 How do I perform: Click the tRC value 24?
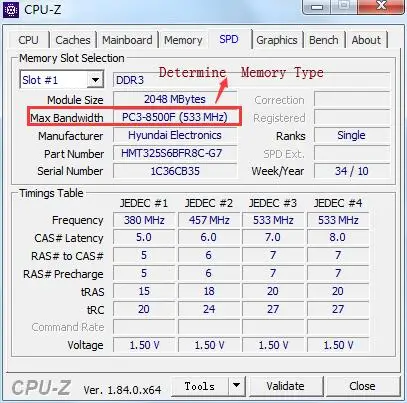[209, 309]
